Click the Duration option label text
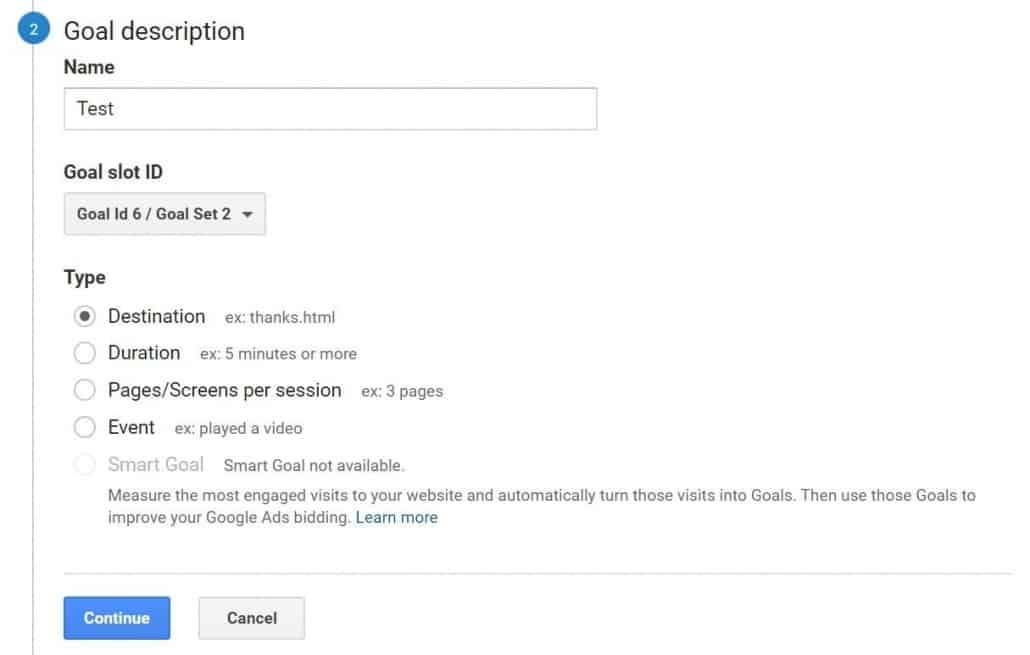 click(144, 353)
